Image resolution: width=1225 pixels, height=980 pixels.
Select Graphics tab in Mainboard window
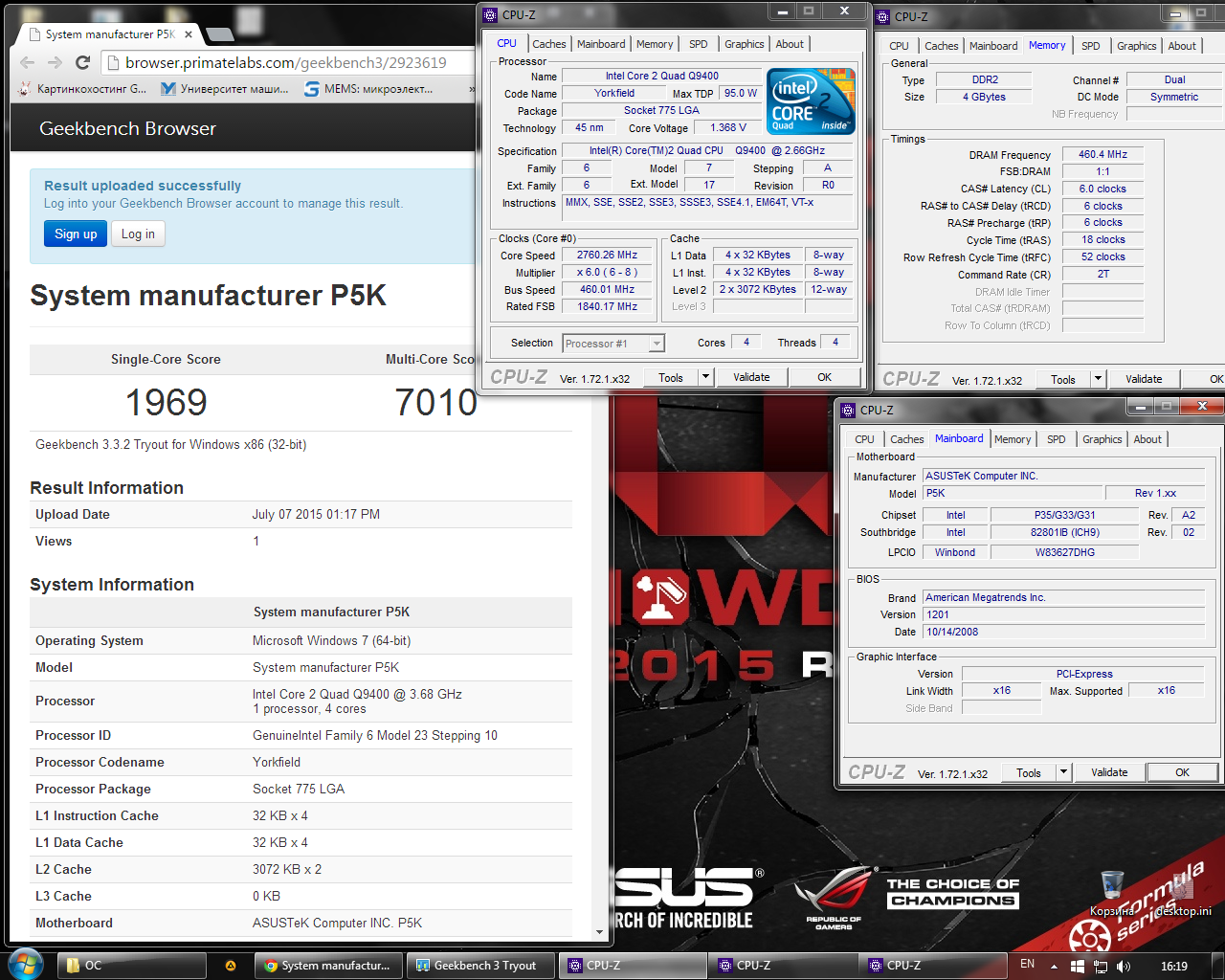1102,439
